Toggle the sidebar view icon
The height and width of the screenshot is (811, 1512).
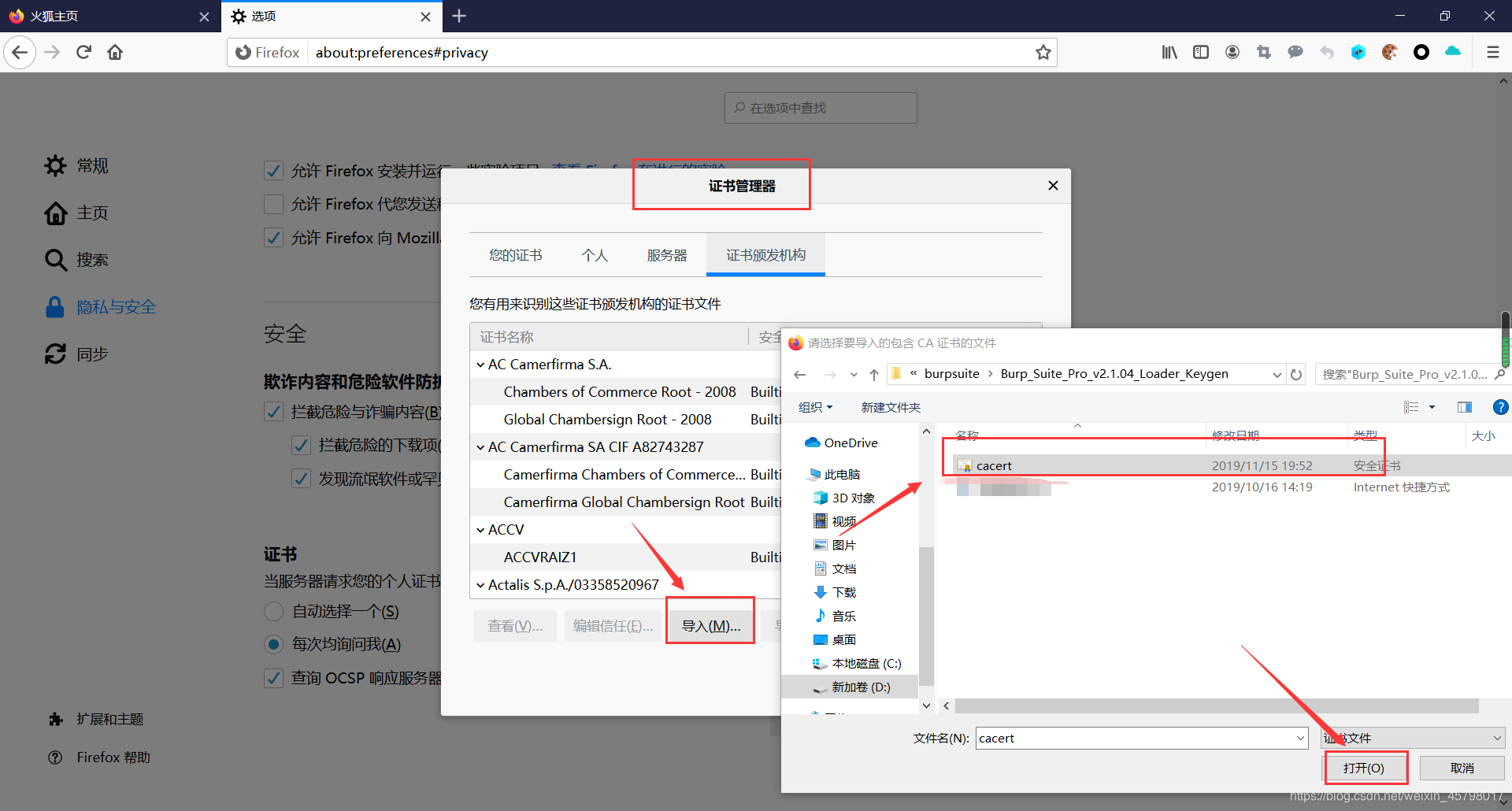coord(1201,53)
